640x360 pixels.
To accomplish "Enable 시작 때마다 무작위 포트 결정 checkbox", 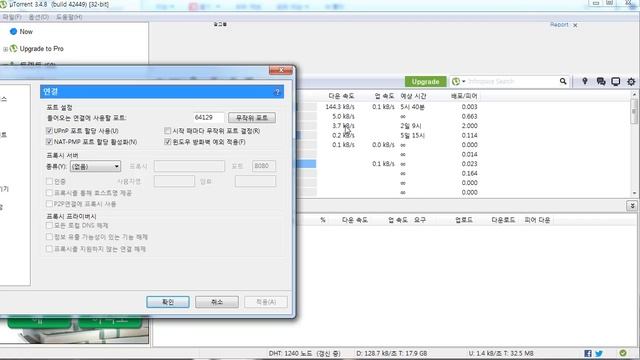I will pos(167,131).
